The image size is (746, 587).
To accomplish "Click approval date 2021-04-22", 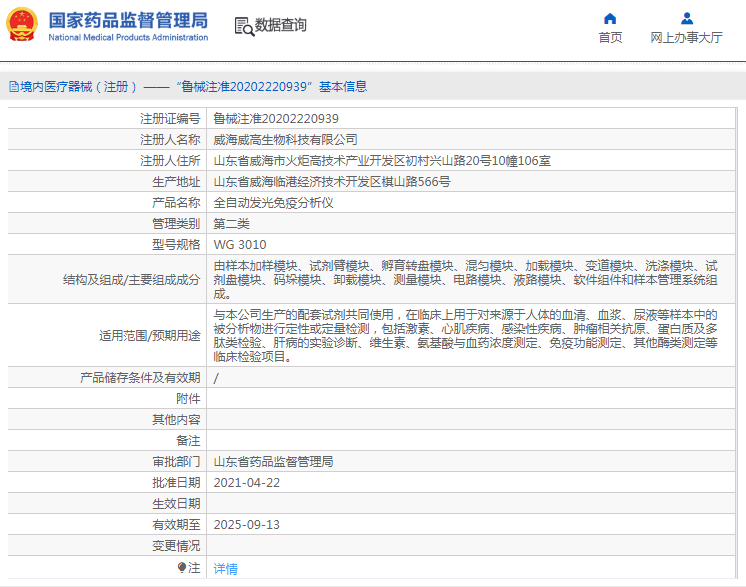I will [246, 482].
